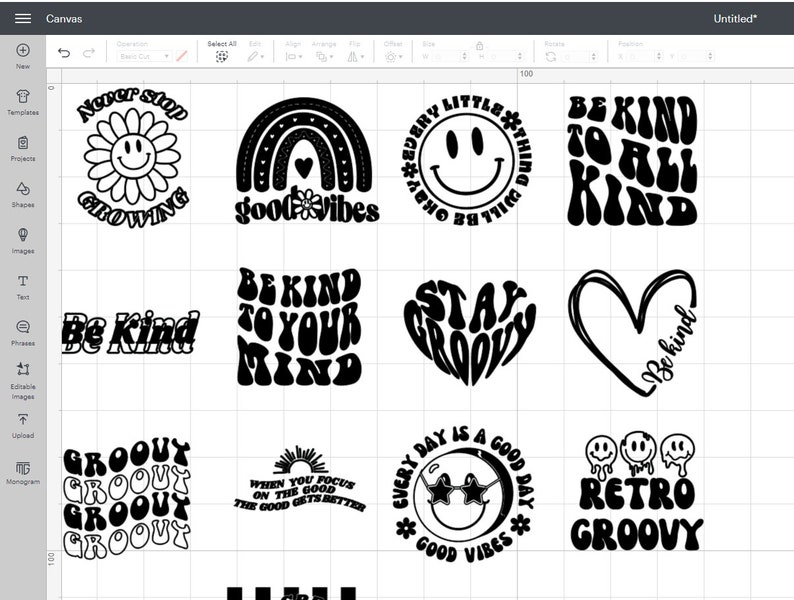This screenshot has height=600, width=794.
Task: Select the good vibes rainbow design
Action: 307,161
